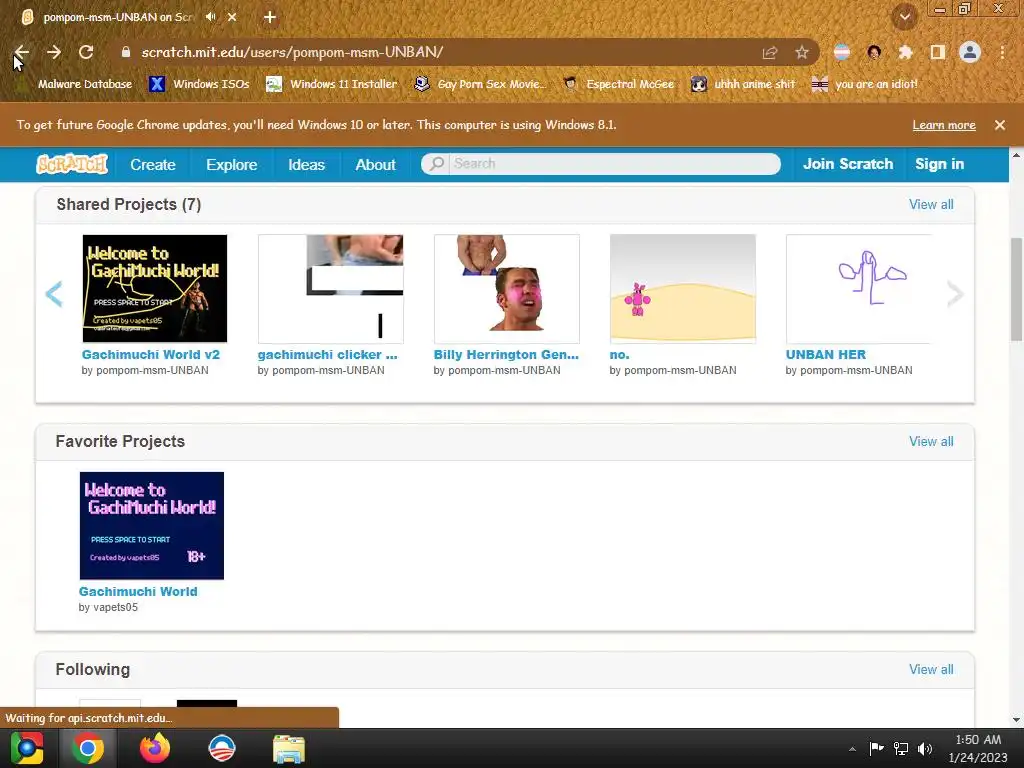Open the Espectral McGee bookmark
The width and height of the screenshot is (1024, 768).
tap(619, 84)
